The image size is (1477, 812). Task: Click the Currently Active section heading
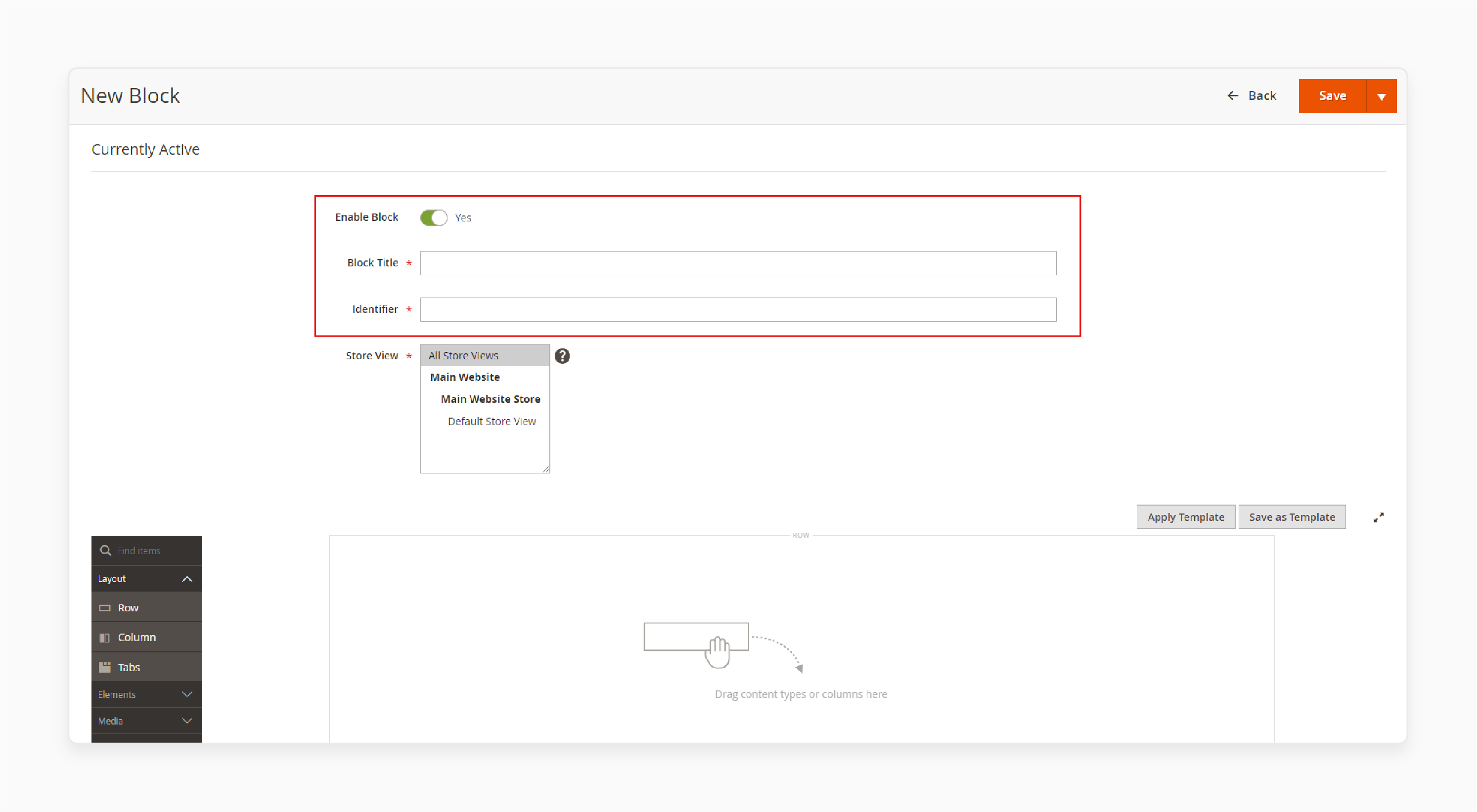click(146, 150)
